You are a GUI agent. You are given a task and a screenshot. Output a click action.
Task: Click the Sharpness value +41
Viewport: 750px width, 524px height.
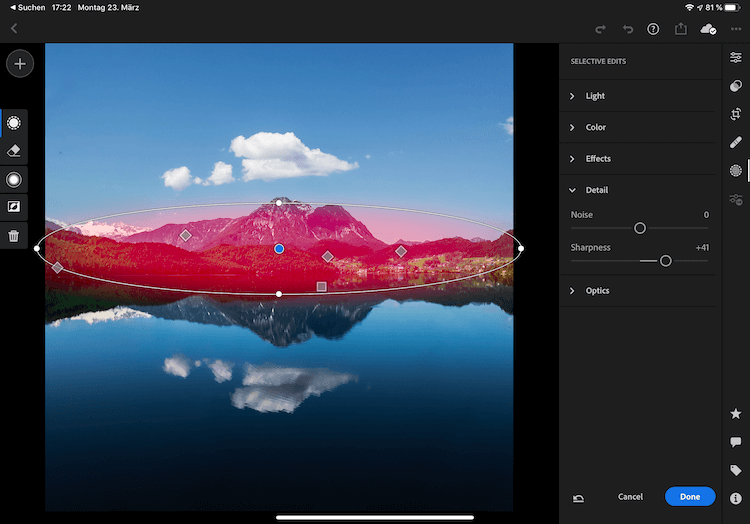pos(702,248)
